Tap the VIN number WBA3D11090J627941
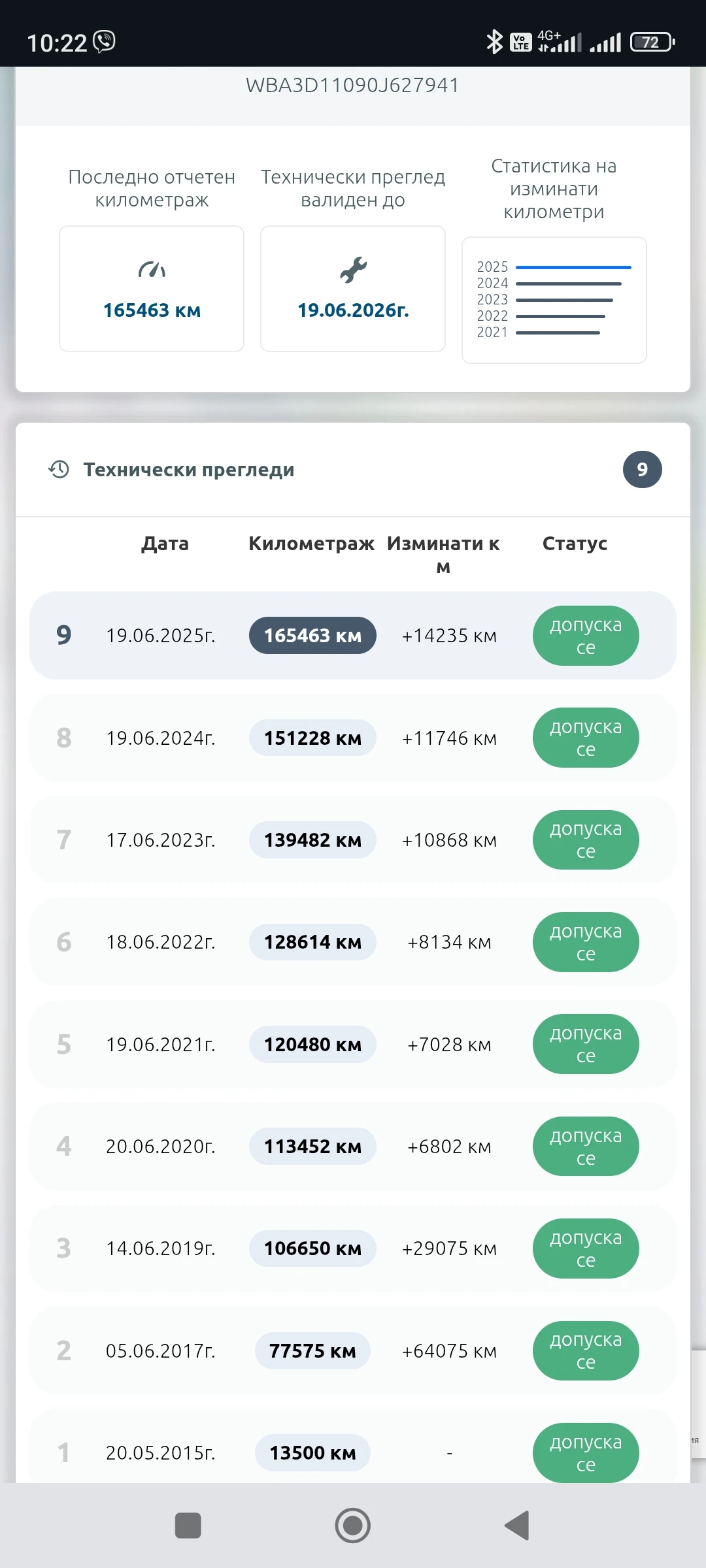The height and width of the screenshot is (1568, 706). click(x=352, y=86)
